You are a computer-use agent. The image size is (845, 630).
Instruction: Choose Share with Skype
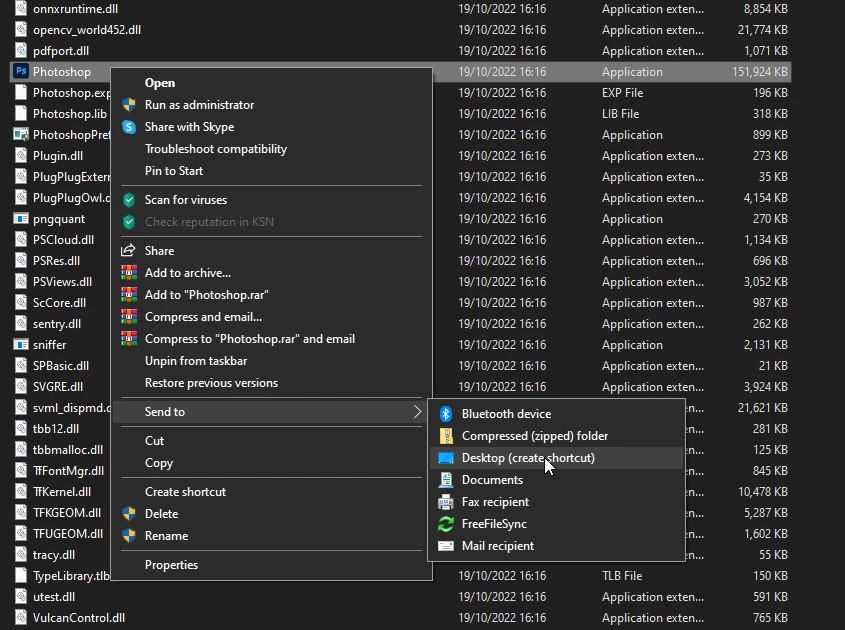coord(271,127)
